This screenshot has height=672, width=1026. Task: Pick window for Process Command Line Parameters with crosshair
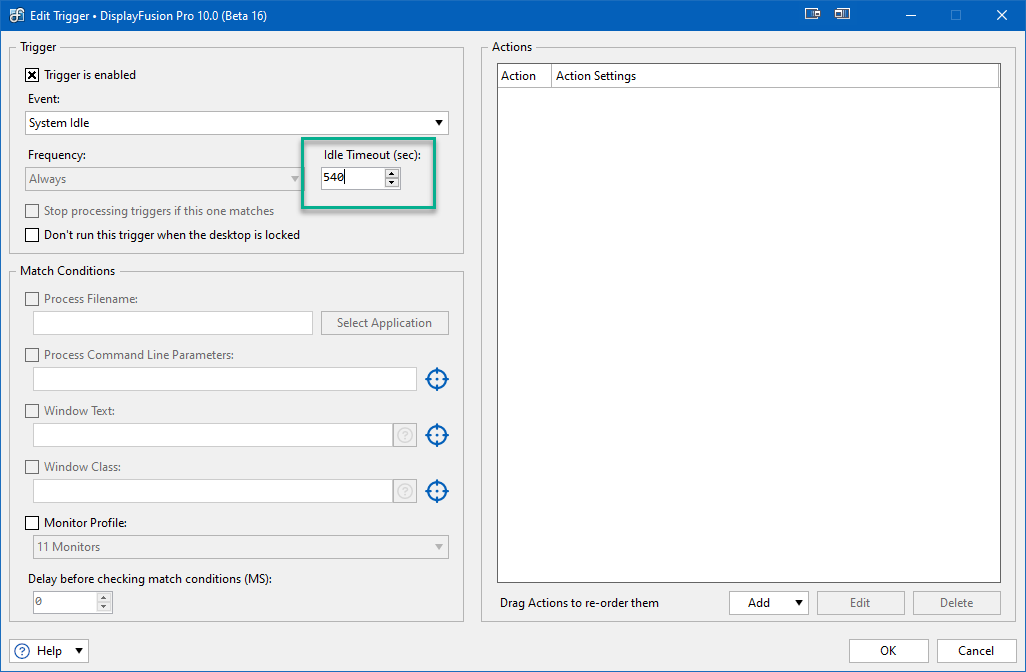click(436, 379)
